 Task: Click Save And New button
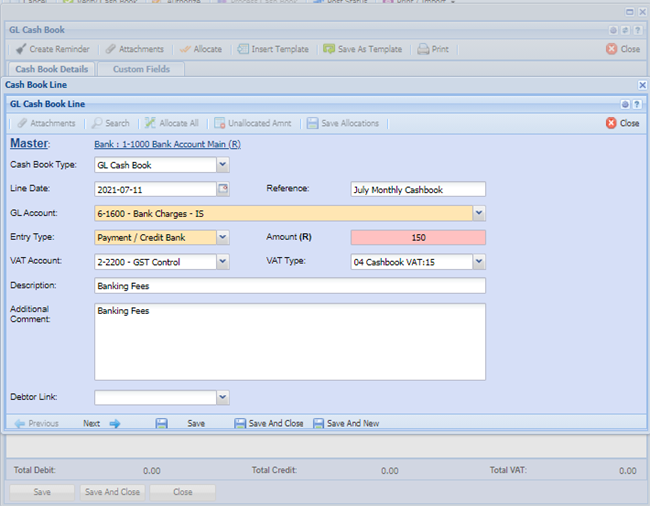(x=346, y=423)
